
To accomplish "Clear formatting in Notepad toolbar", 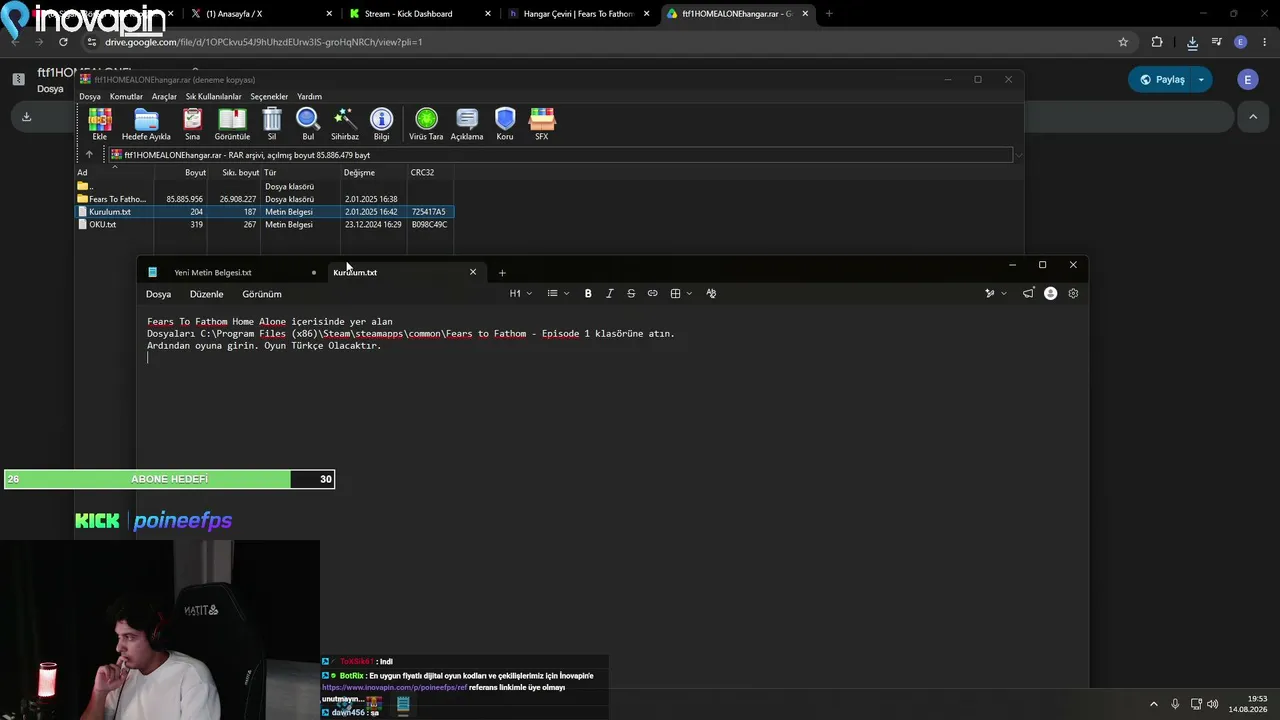I will [711, 293].
